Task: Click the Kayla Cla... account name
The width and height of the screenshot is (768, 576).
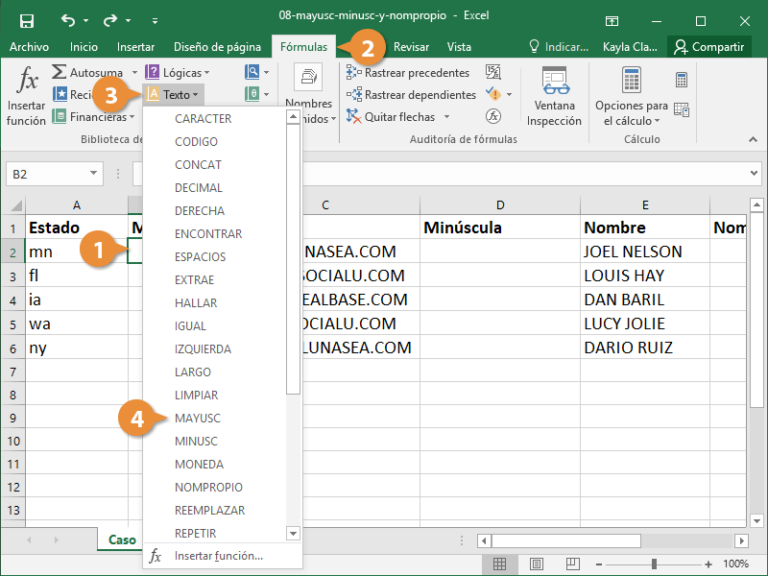Action: [630, 47]
